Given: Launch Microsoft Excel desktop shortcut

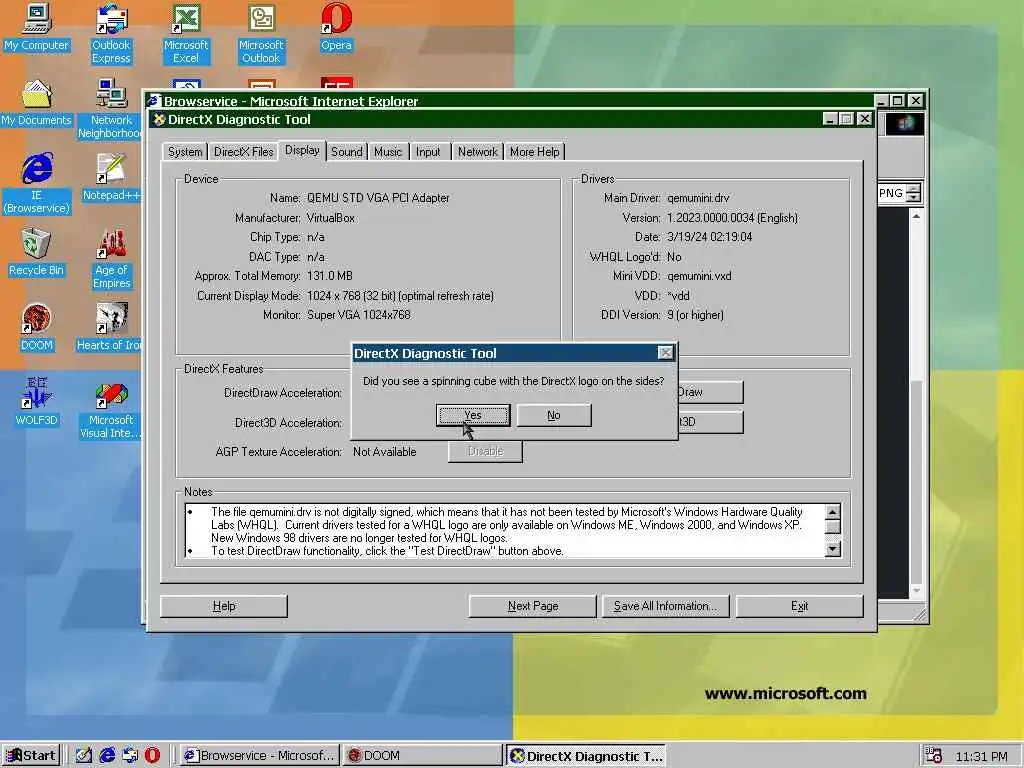Looking at the screenshot, I should 186,33.
